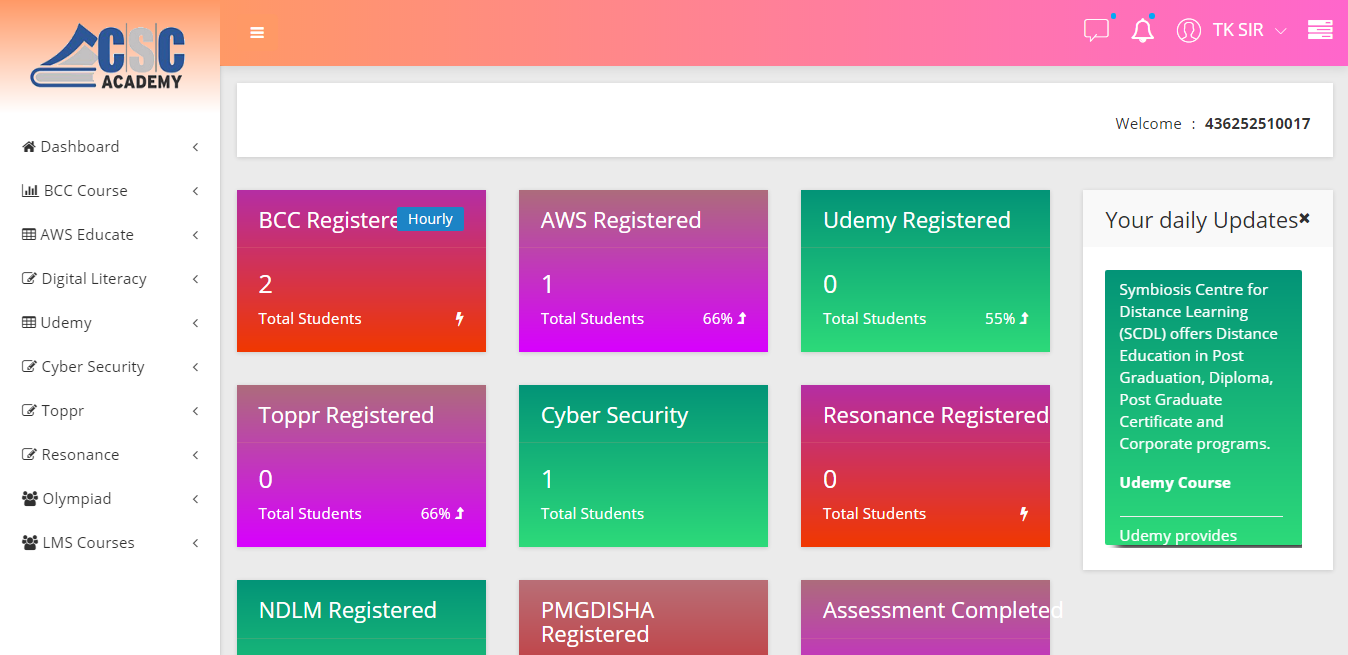Click the welcome ID 436252510017
1348x655 pixels.
(x=1257, y=124)
